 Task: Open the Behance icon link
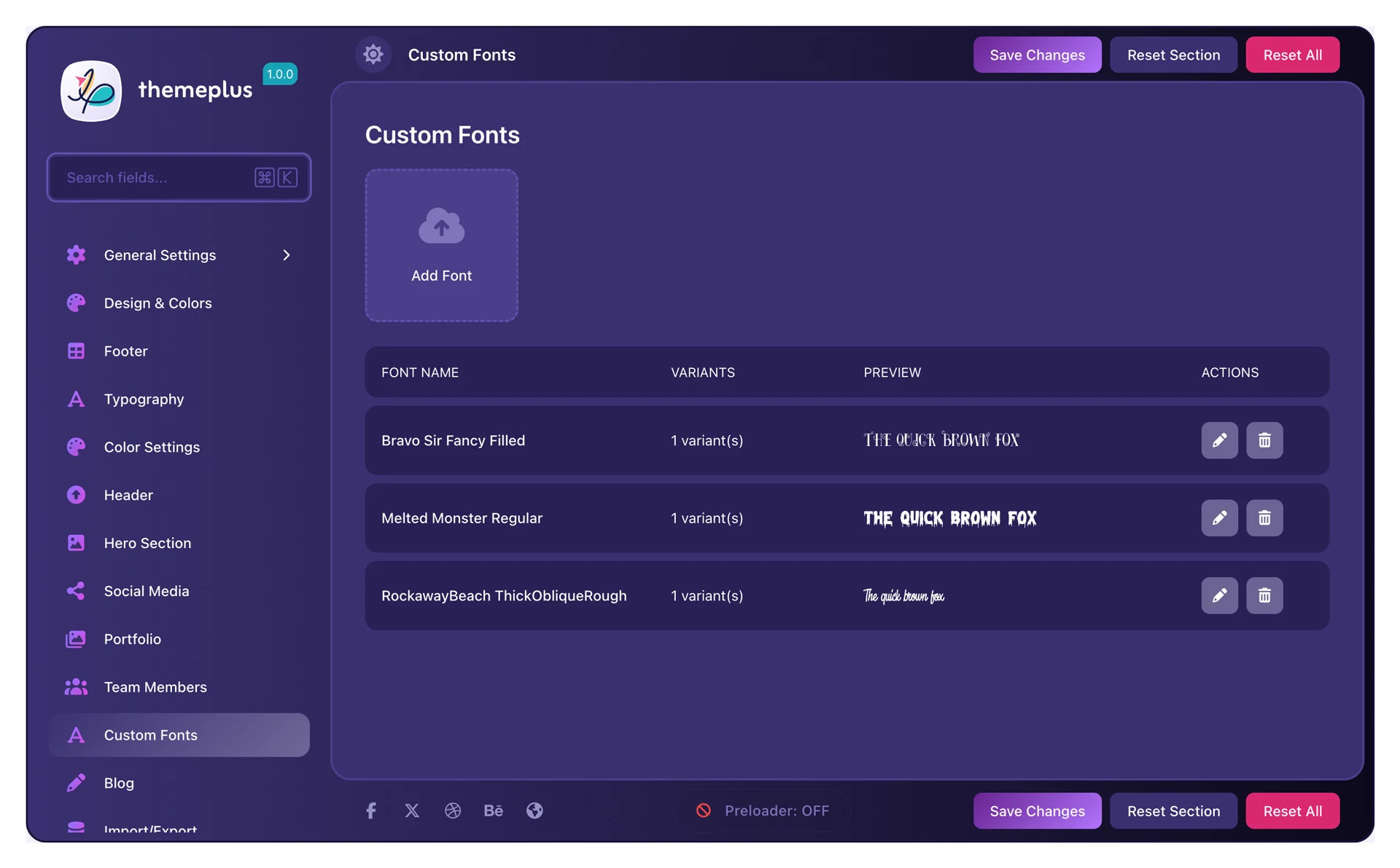[x=494, y=810]
